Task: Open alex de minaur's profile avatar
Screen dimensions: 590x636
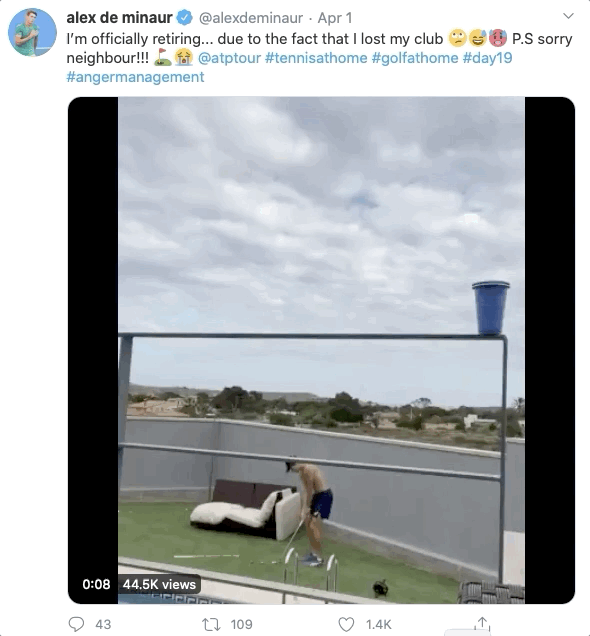Action: click(x=32, y=32)
